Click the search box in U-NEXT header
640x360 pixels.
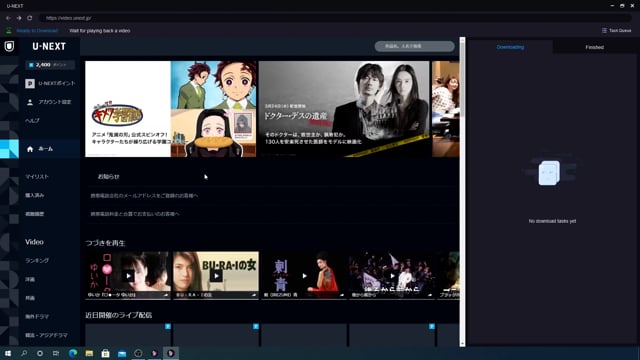pos(414,46)
